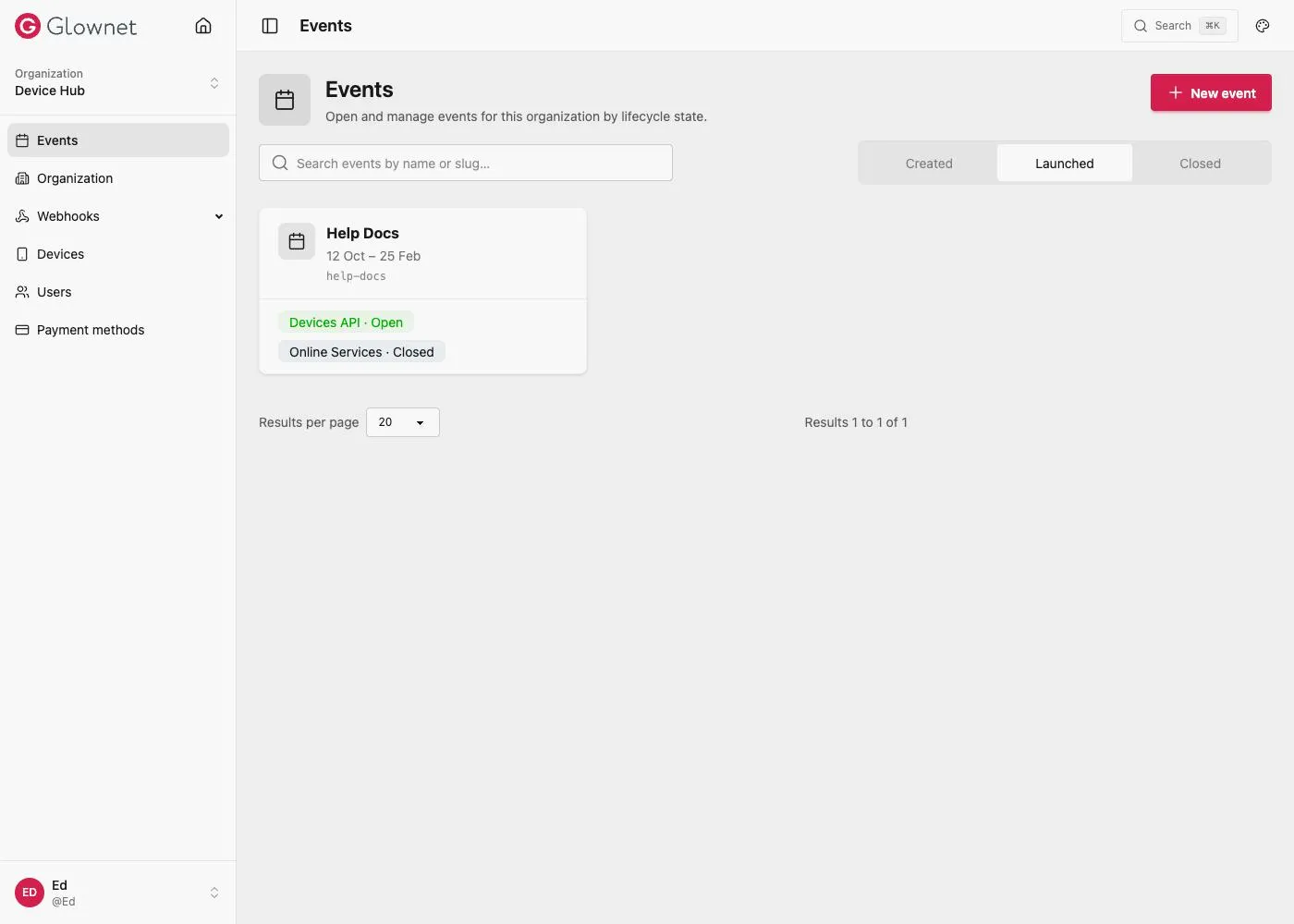Viewport: 1294px width, 924px height.
Task: Go to Events in the sidebar
Action: point(118,140)
